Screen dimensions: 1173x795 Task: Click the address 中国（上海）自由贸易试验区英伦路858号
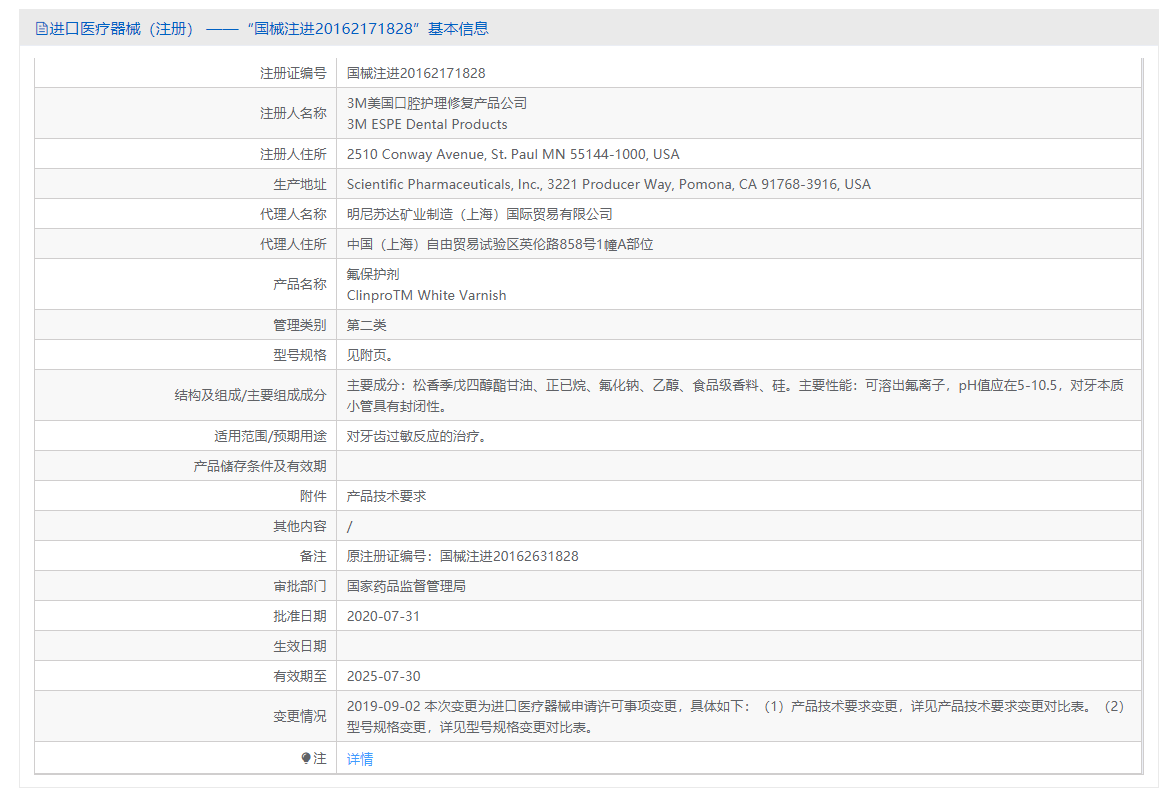coord(500,245)
